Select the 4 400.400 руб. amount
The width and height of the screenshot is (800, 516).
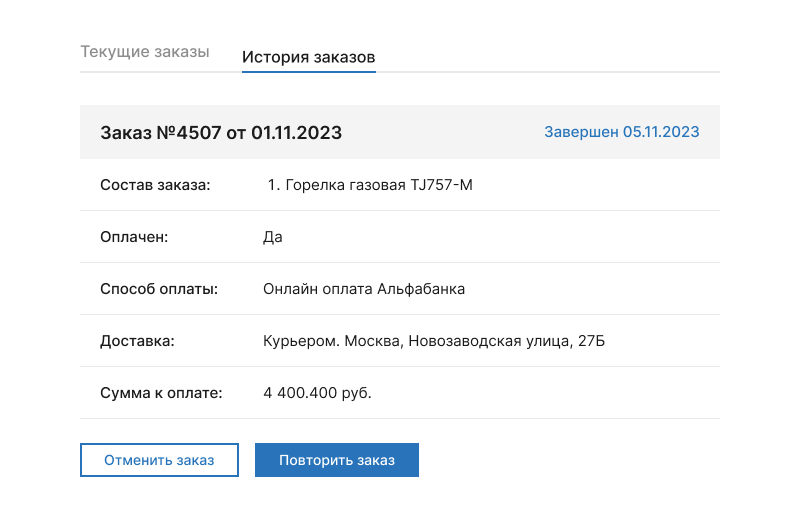coord(317,393)
